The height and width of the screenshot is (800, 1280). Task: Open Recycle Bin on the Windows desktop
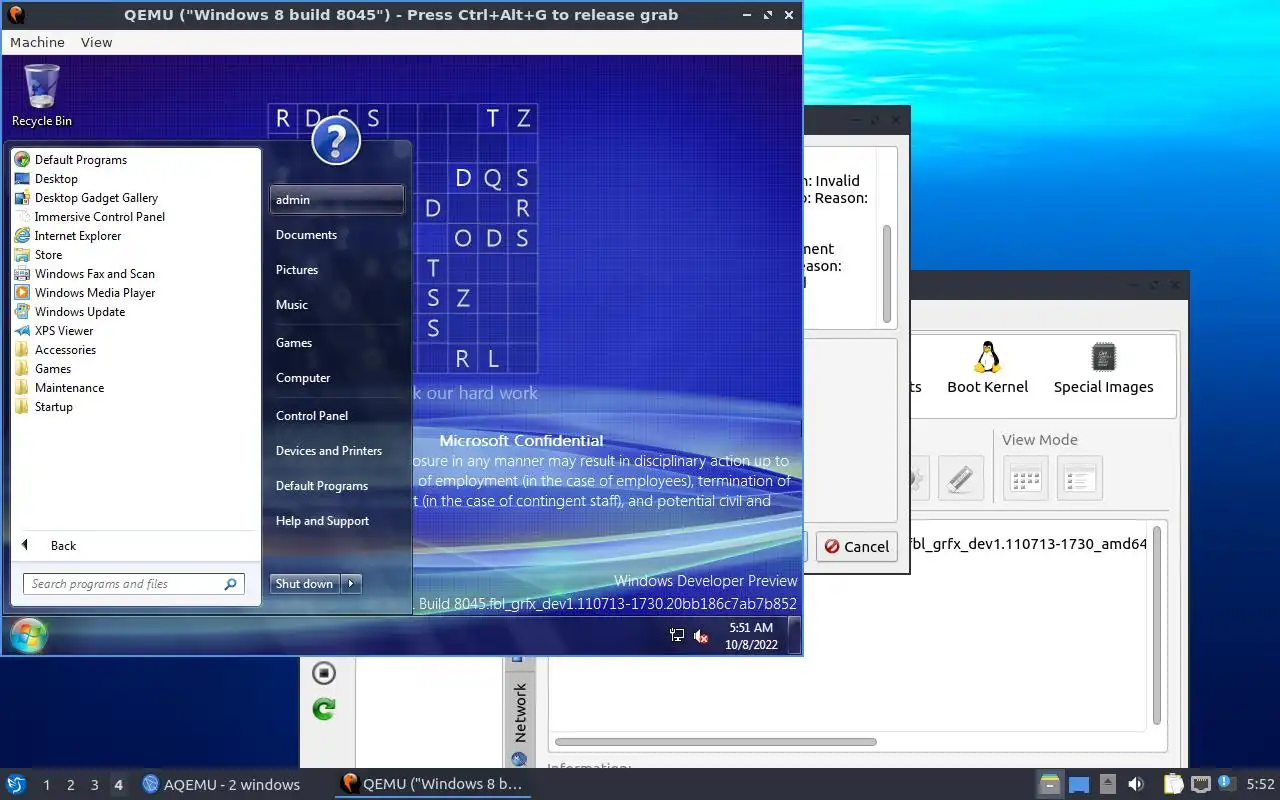[42, 96]
